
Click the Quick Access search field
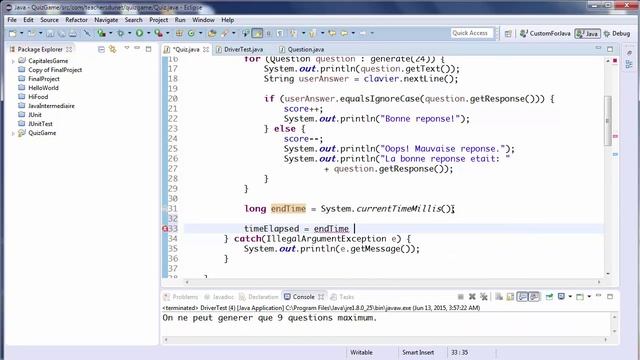472,33
